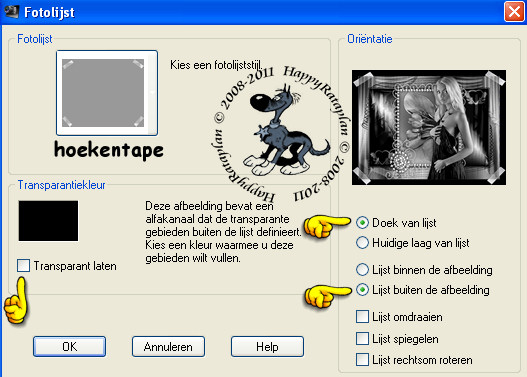Click the orientation preview image
The image size is (527, 377).
[x=429, y=127]
